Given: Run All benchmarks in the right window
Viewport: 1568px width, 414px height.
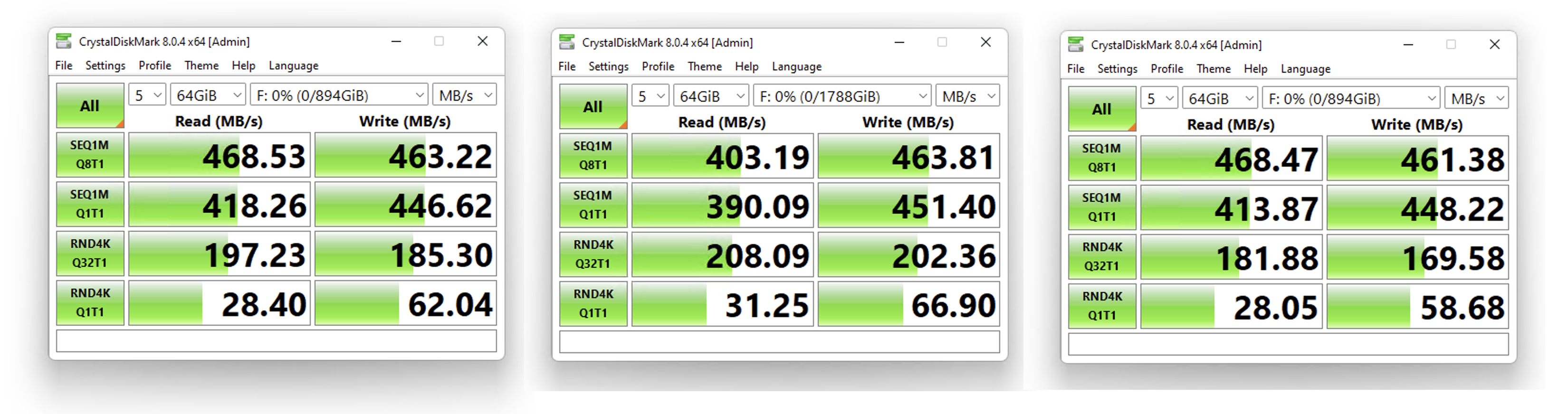Looking at the screenshot, I should point(1102,109).
